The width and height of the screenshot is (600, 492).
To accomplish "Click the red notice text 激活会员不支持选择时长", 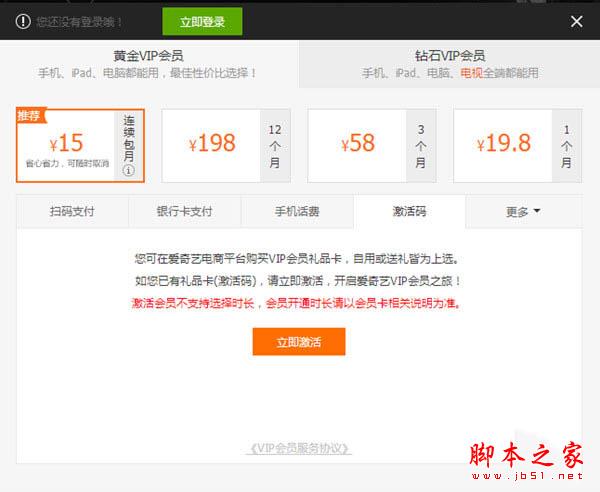I will 192,303.
